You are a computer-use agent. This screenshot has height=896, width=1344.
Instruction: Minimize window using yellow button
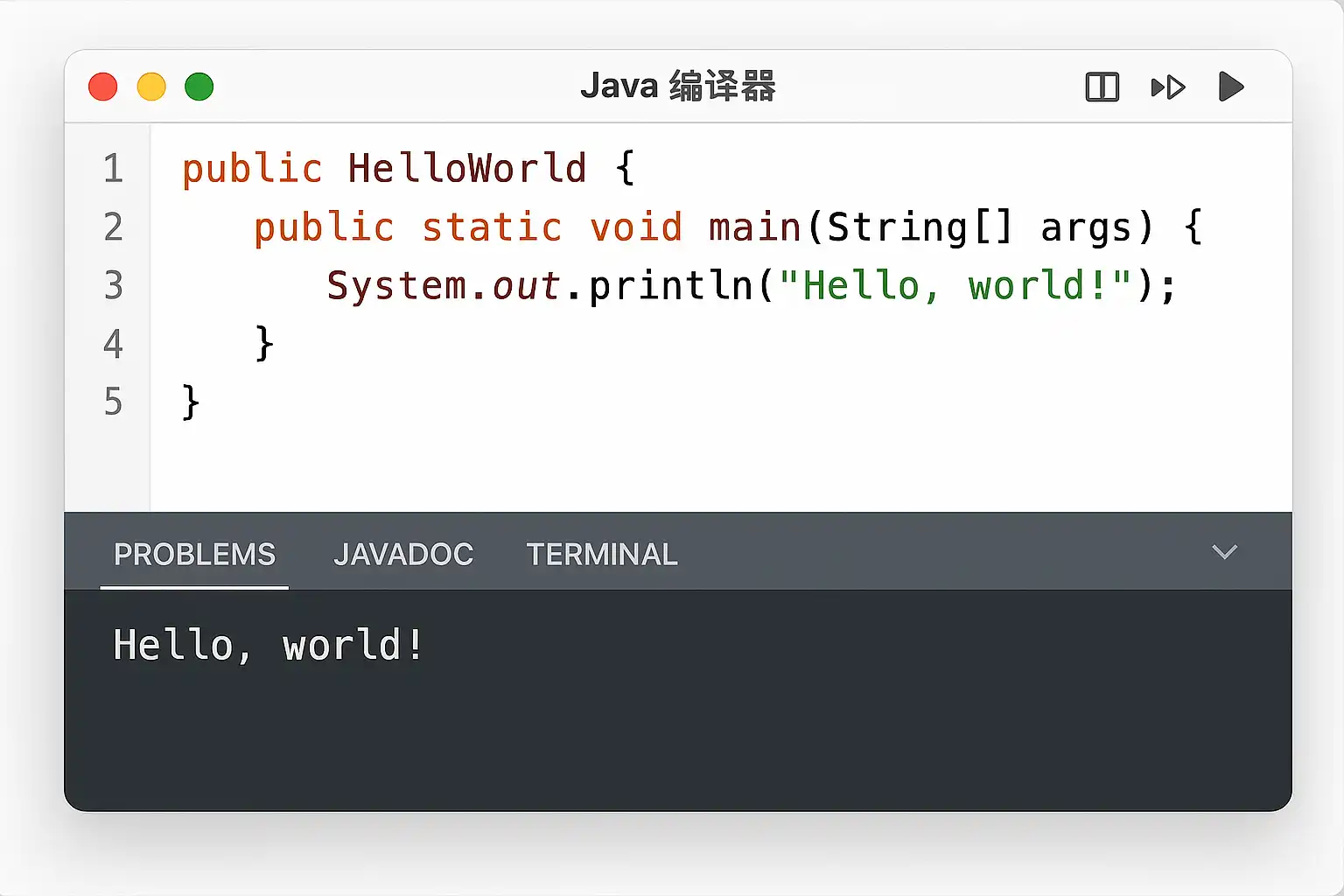click(x=151, y=87)
